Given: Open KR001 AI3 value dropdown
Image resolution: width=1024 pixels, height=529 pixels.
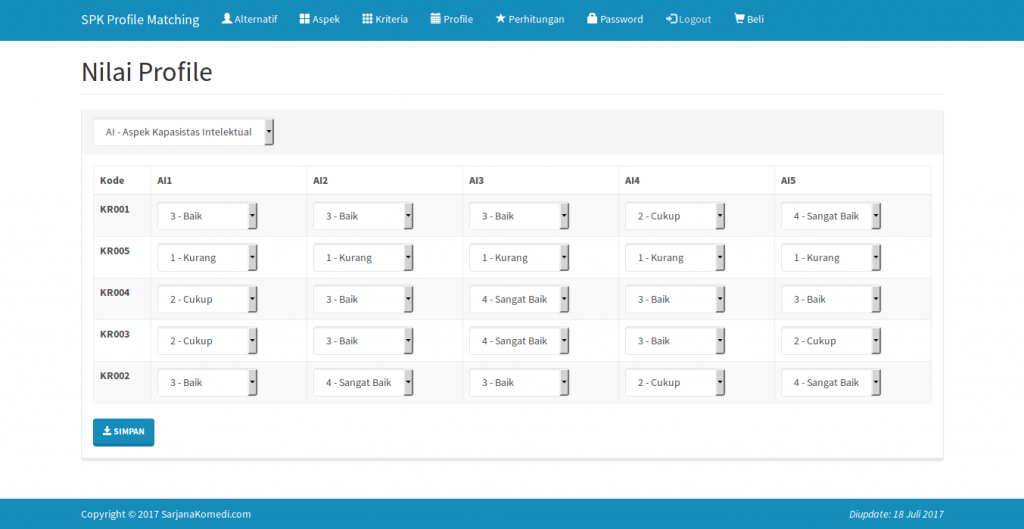Looking at the screenshot, I should pyautogui.click(x=519, y=216).
